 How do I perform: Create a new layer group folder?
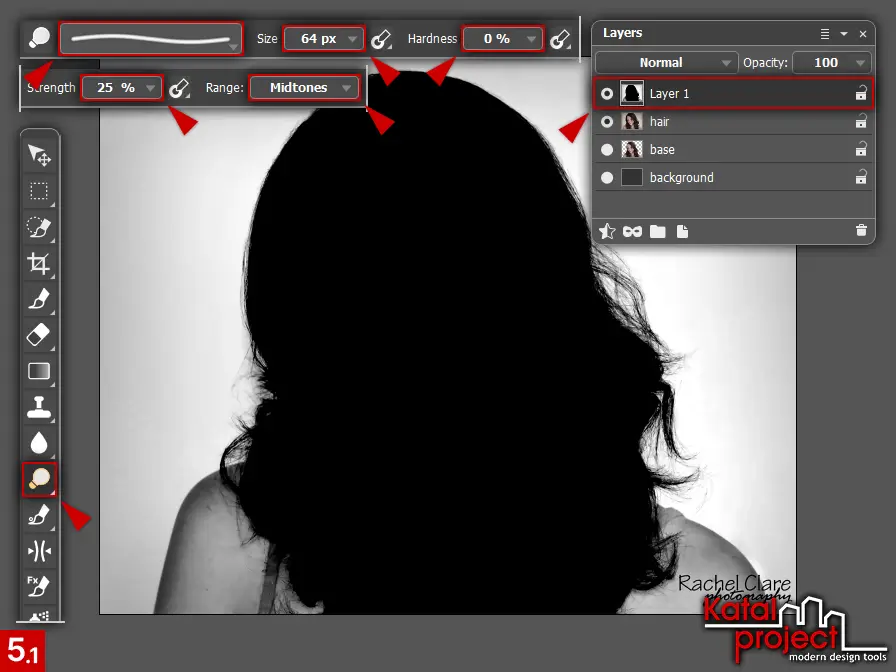tap(657, 231)
